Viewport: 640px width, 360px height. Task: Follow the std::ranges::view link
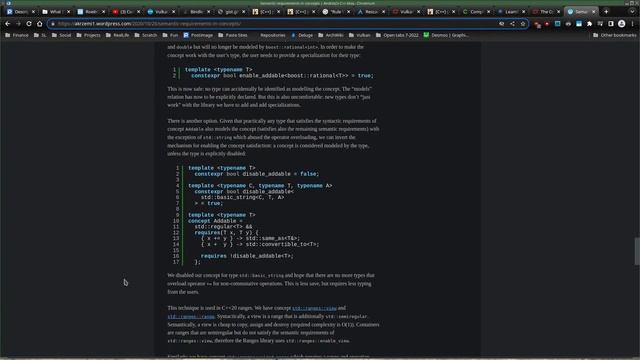314,308
